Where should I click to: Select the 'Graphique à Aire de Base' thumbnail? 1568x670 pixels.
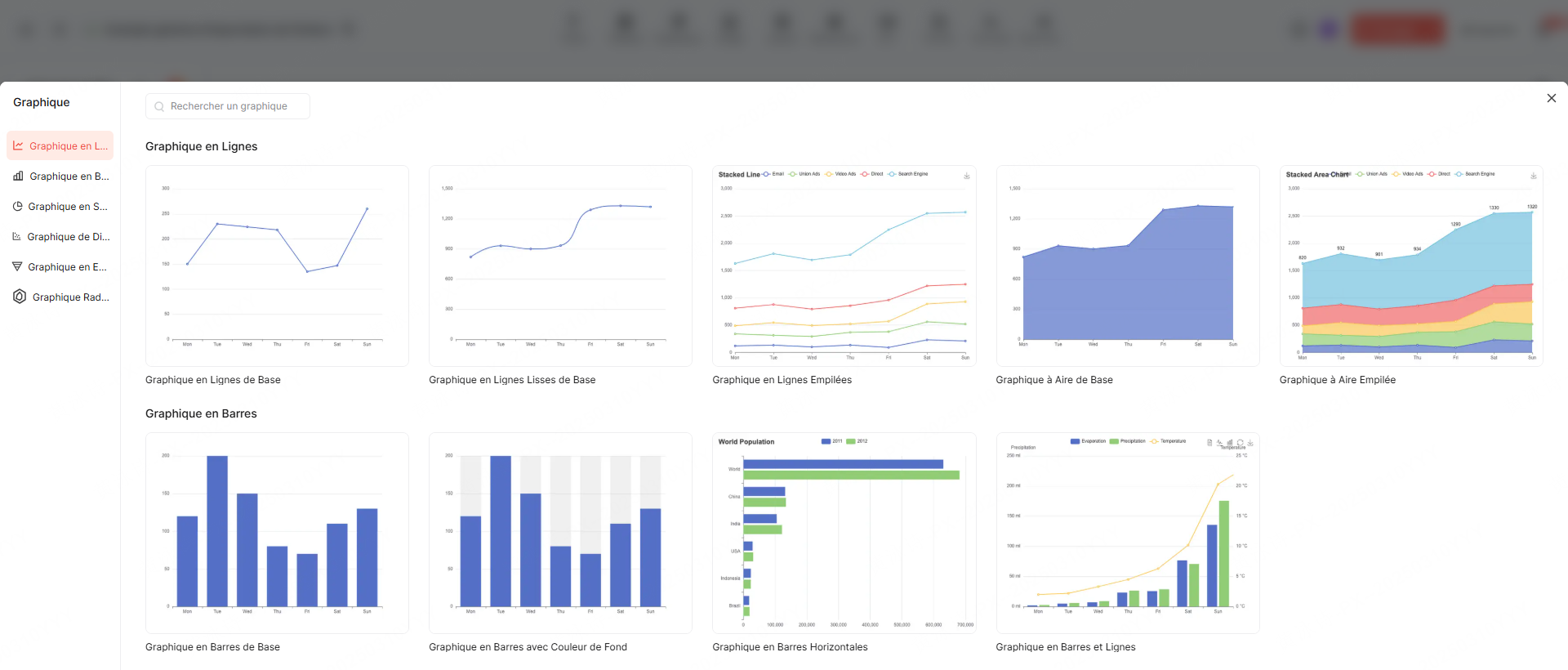point(1127,266)
